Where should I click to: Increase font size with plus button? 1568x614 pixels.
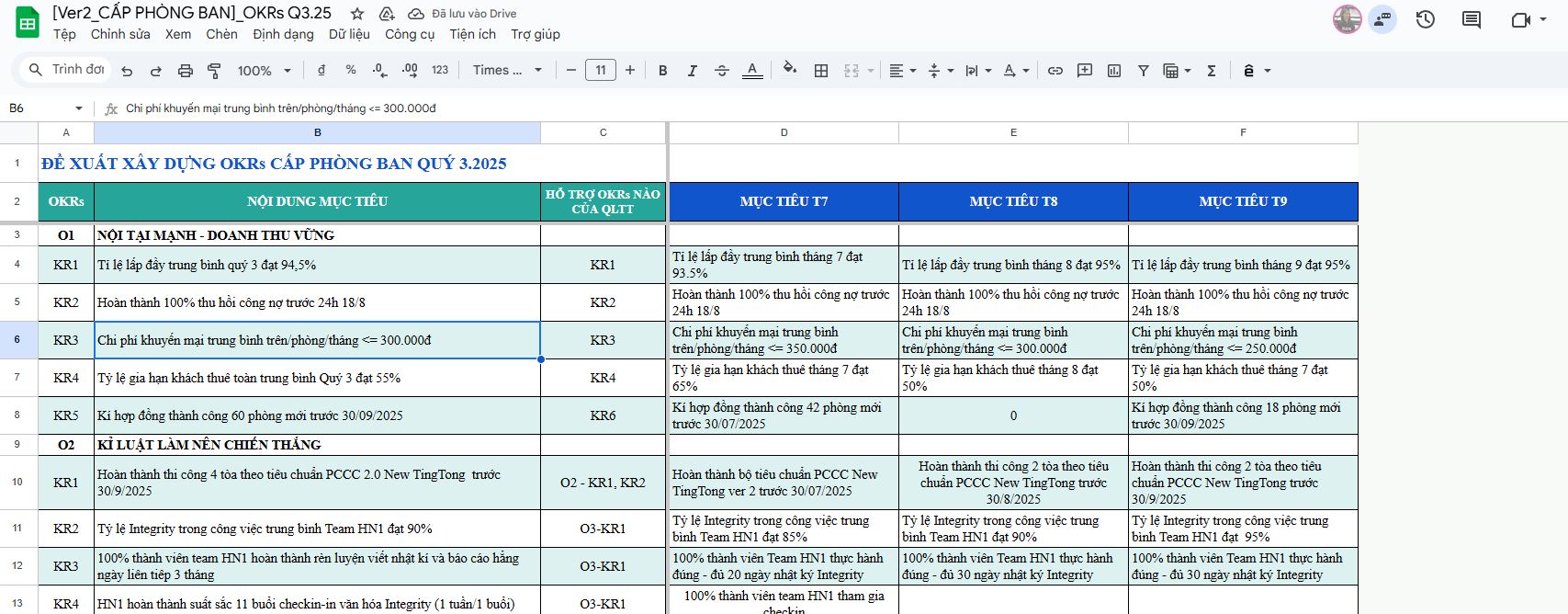(x=630, y=71)
